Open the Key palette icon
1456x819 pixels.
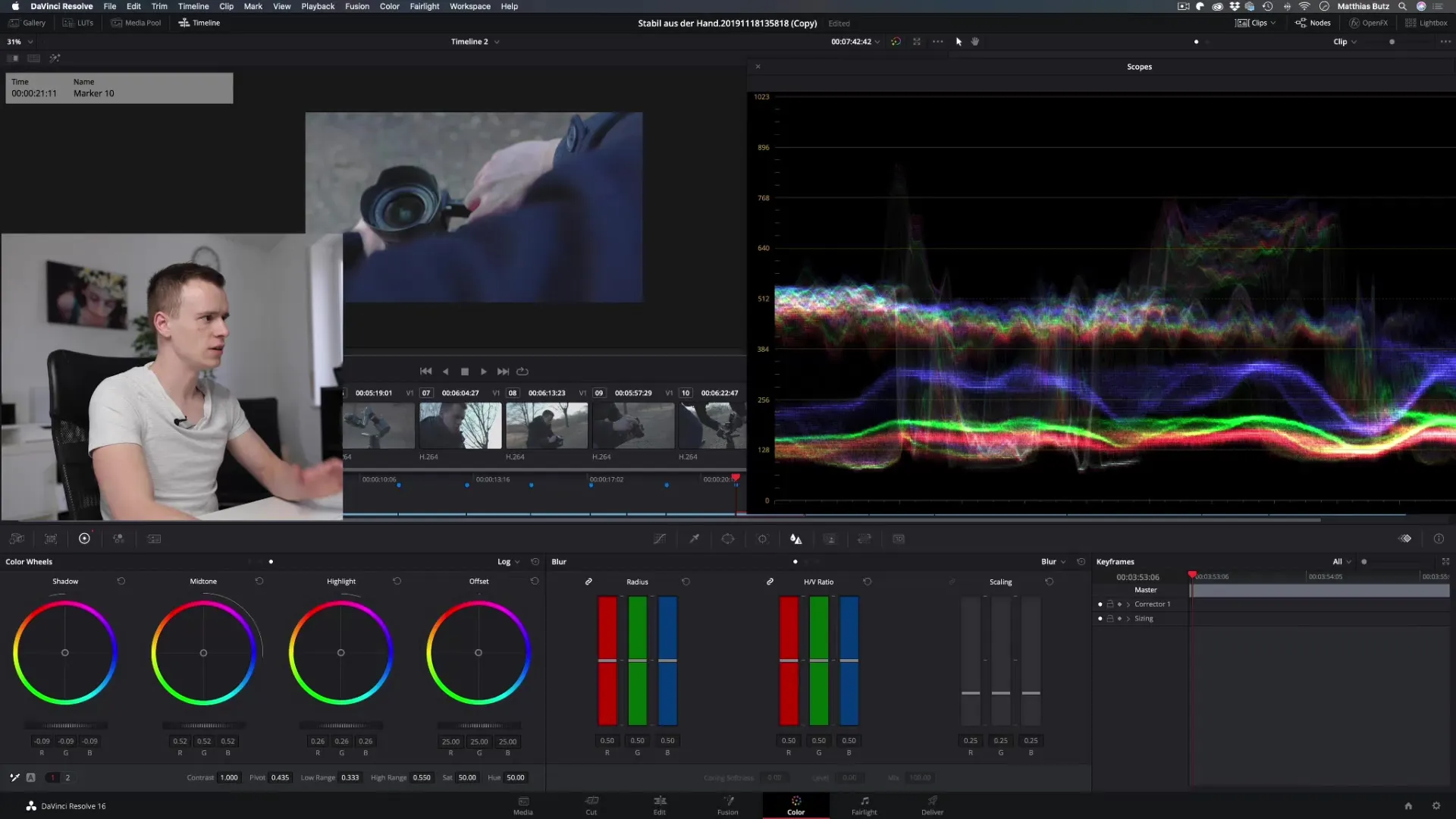(x=830, y=538)
